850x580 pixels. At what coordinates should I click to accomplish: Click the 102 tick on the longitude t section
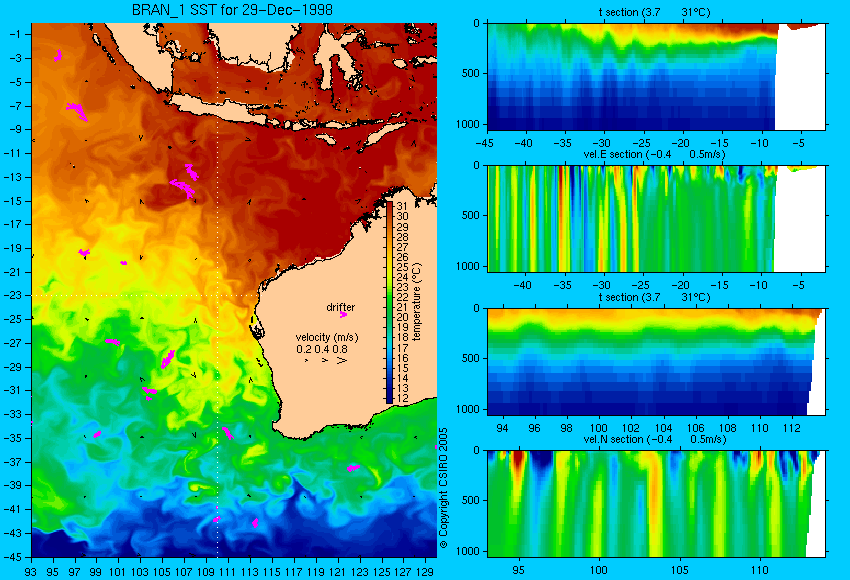tap(631, 428)
